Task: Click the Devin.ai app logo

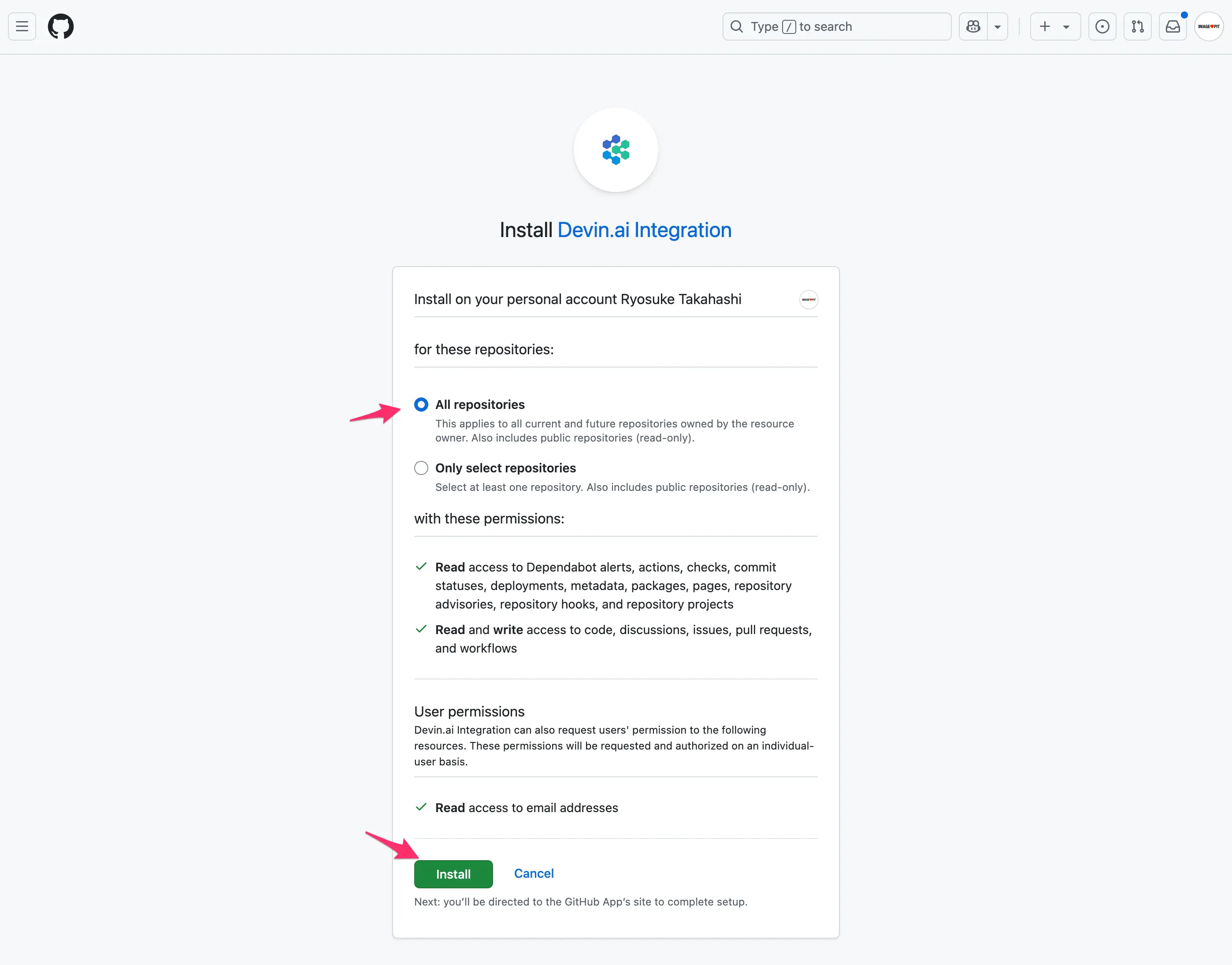Action: click(616, 150)
